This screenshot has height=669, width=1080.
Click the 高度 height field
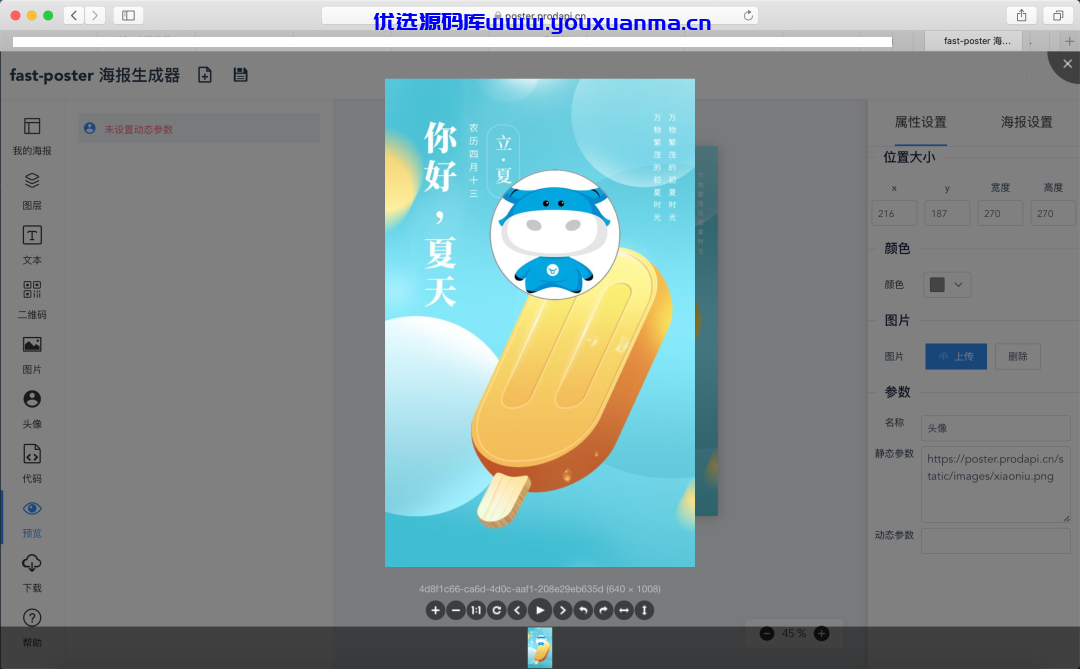tap(1053, 214)
